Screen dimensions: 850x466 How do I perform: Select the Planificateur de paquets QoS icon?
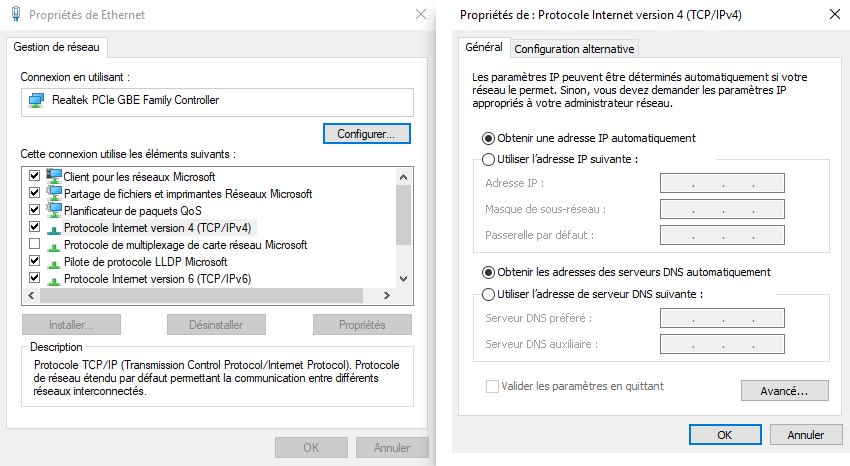pos(54,210)
